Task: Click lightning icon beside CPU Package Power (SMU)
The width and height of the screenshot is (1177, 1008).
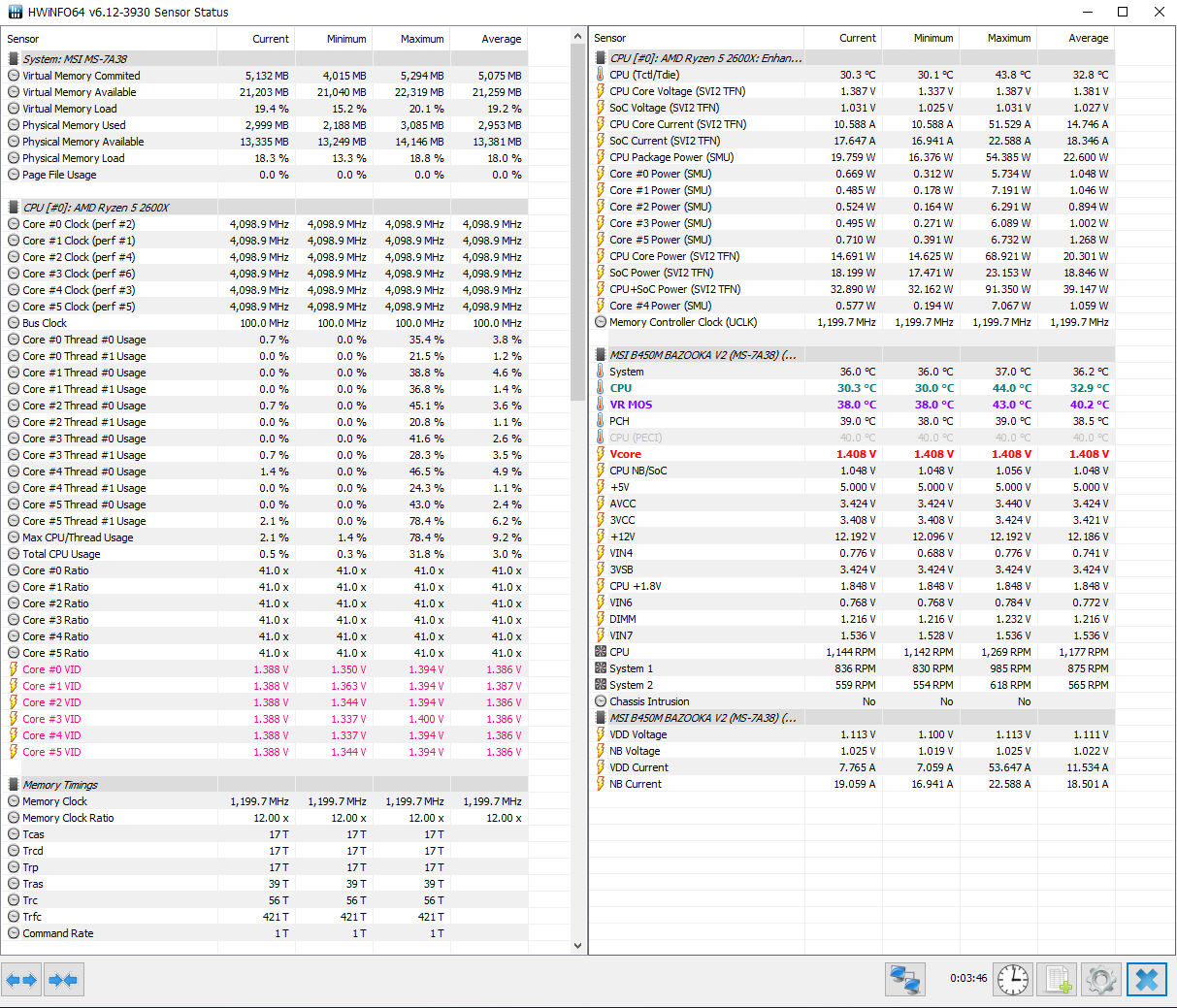Action: (x=601, y=157)
